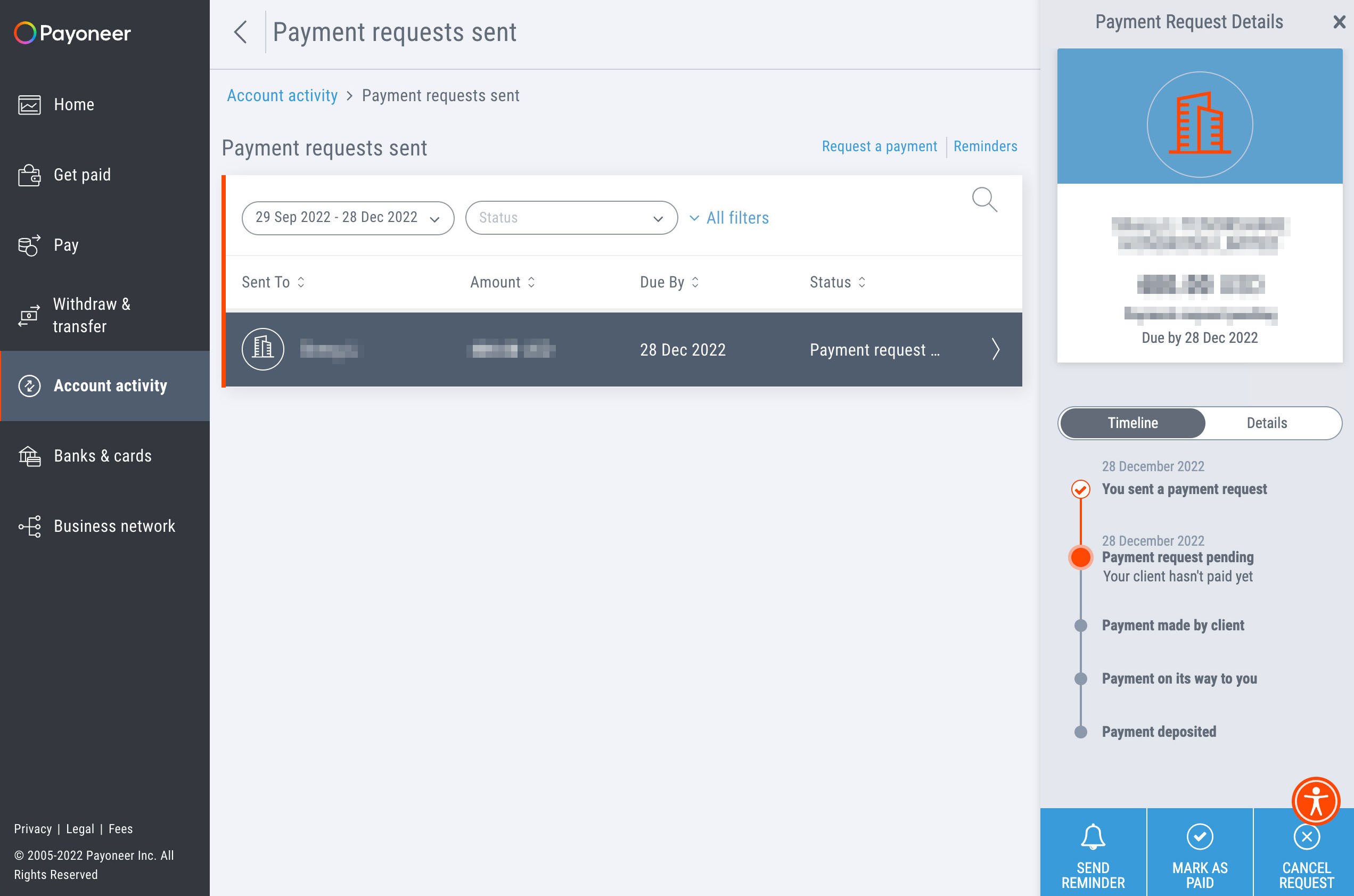1354x896 pixels.
Task: Click the search magnifier icon
Action: 984,199
